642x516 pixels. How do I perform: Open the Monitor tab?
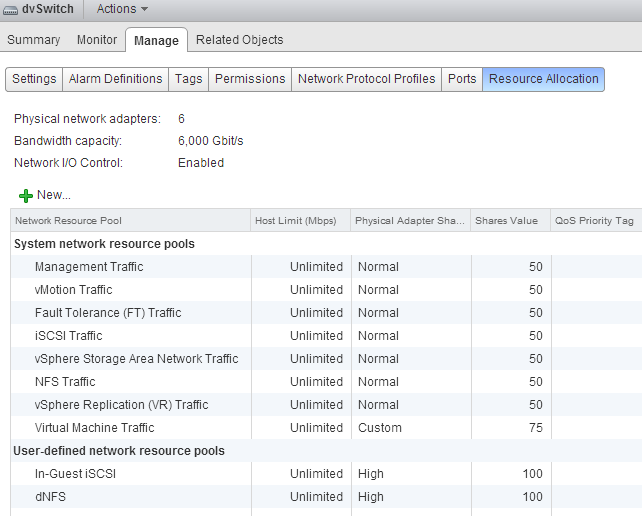tap(97, 40)
